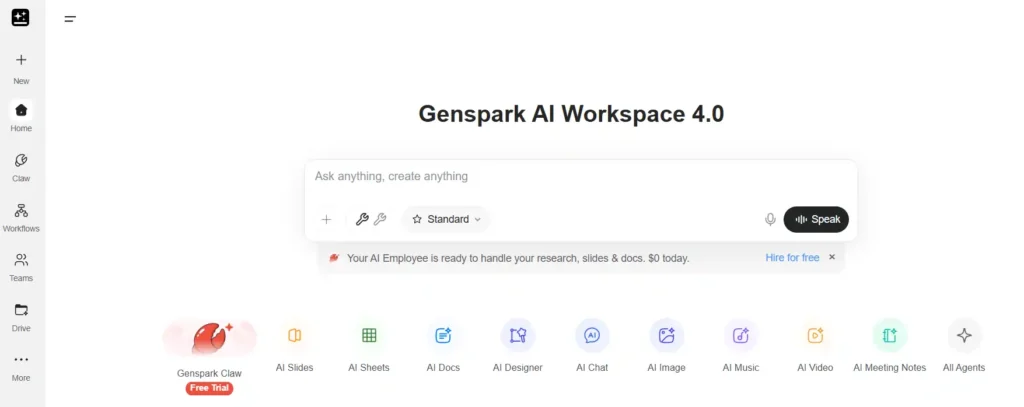
Task: Click the microphone icon
Action: coord(770,220)
